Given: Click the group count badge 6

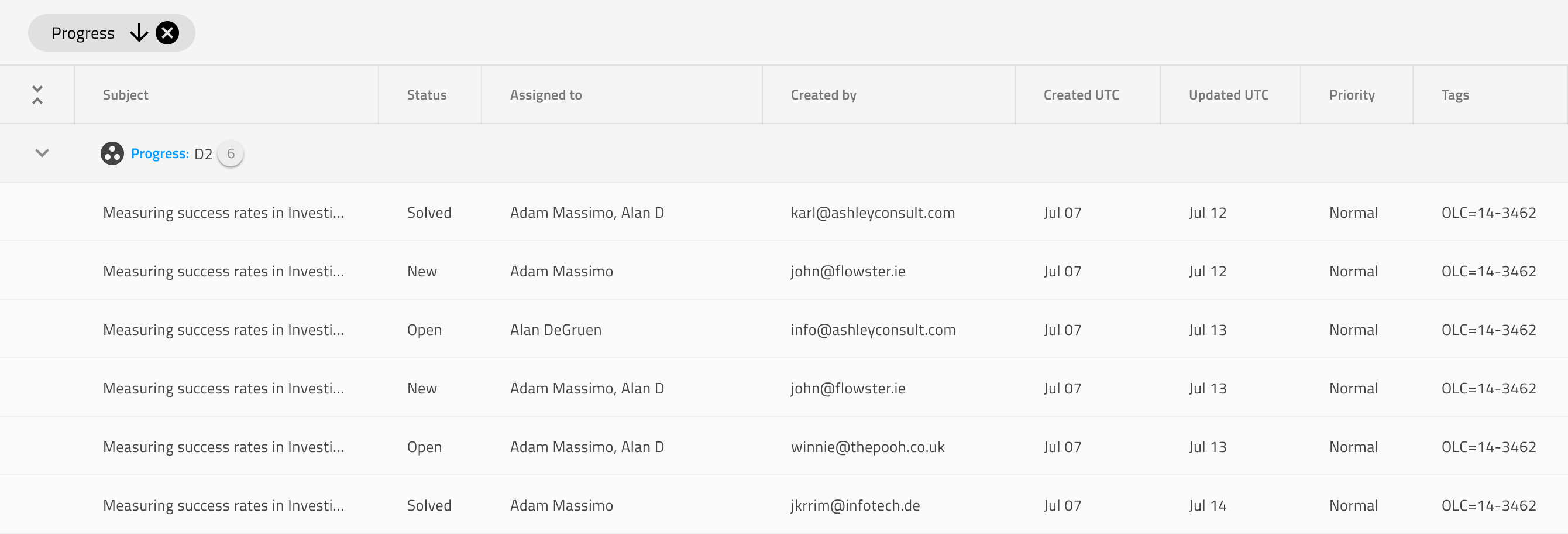Looking at the screenshot, I should click(231, 153).
